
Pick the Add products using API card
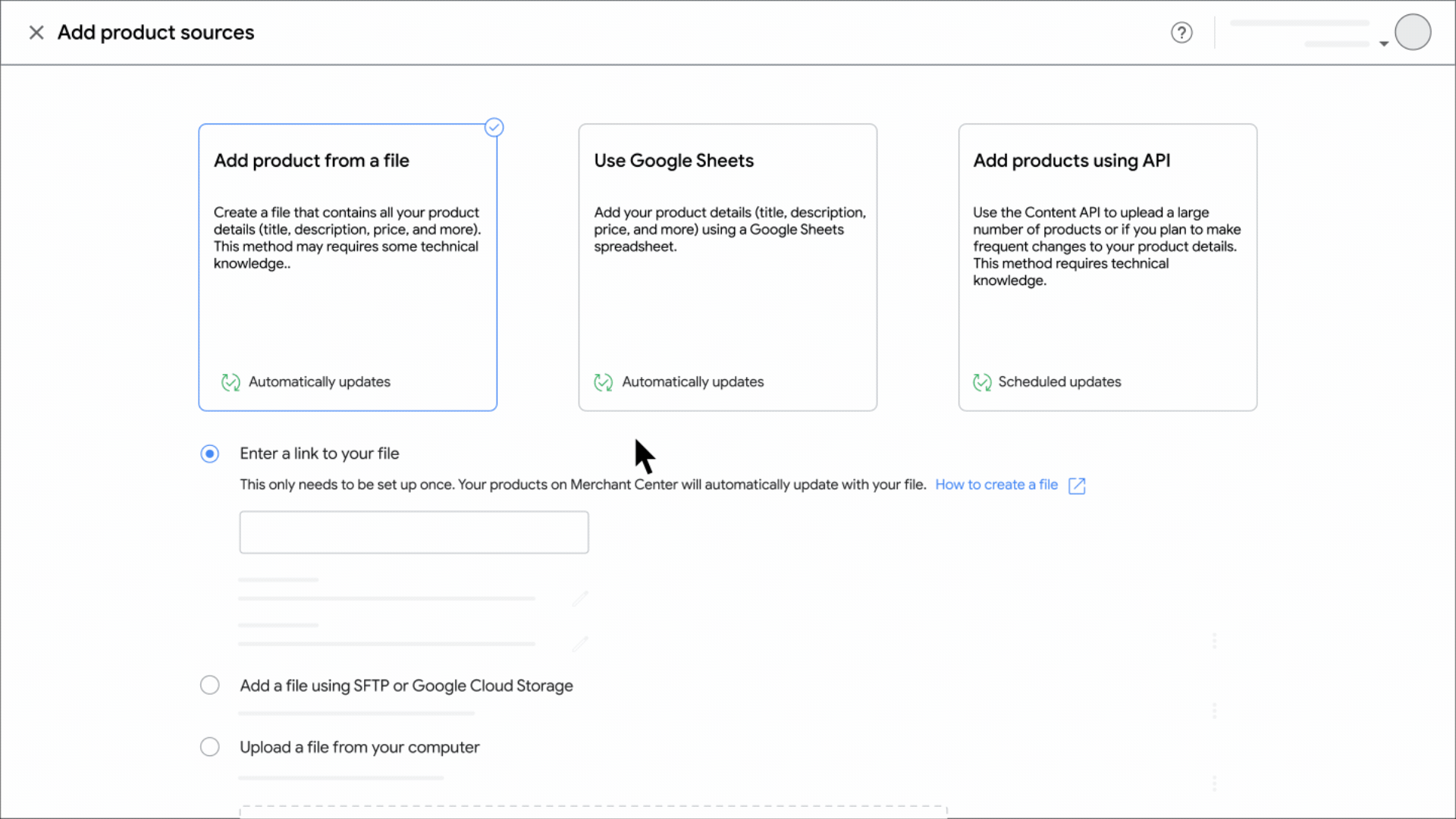[x=1108, y=268]
